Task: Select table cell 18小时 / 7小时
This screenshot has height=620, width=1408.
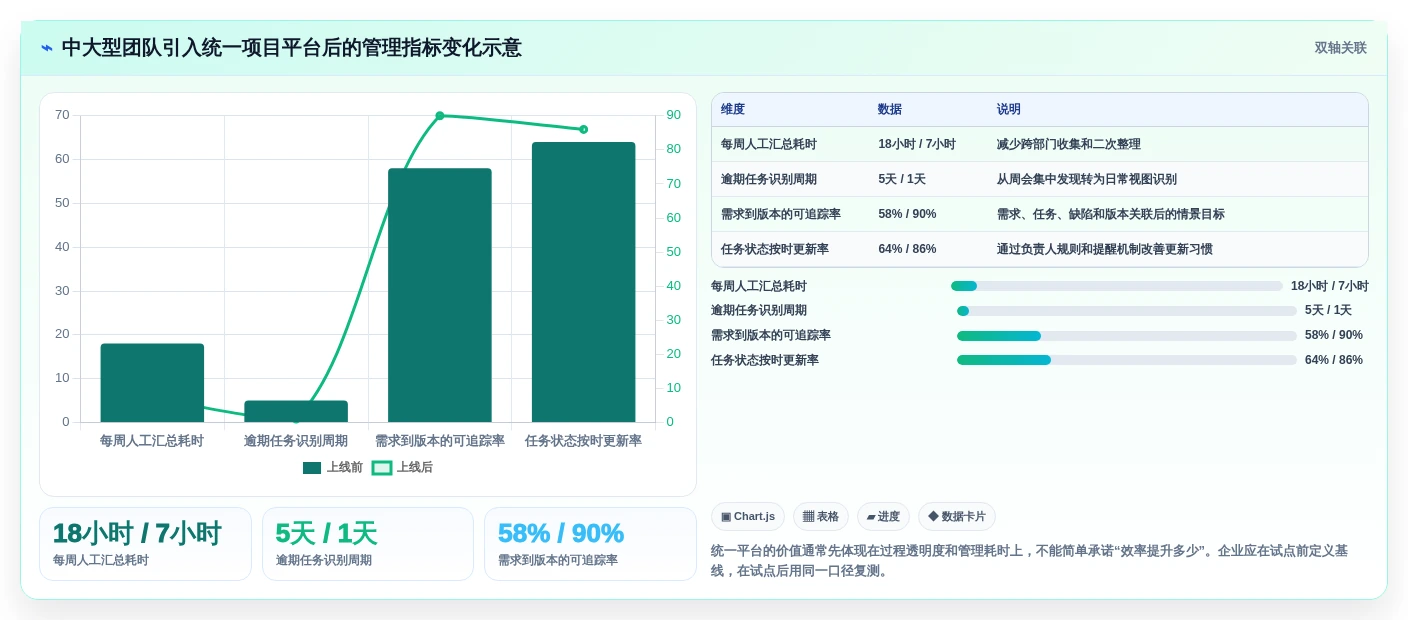Action: [x=917, y=144]
